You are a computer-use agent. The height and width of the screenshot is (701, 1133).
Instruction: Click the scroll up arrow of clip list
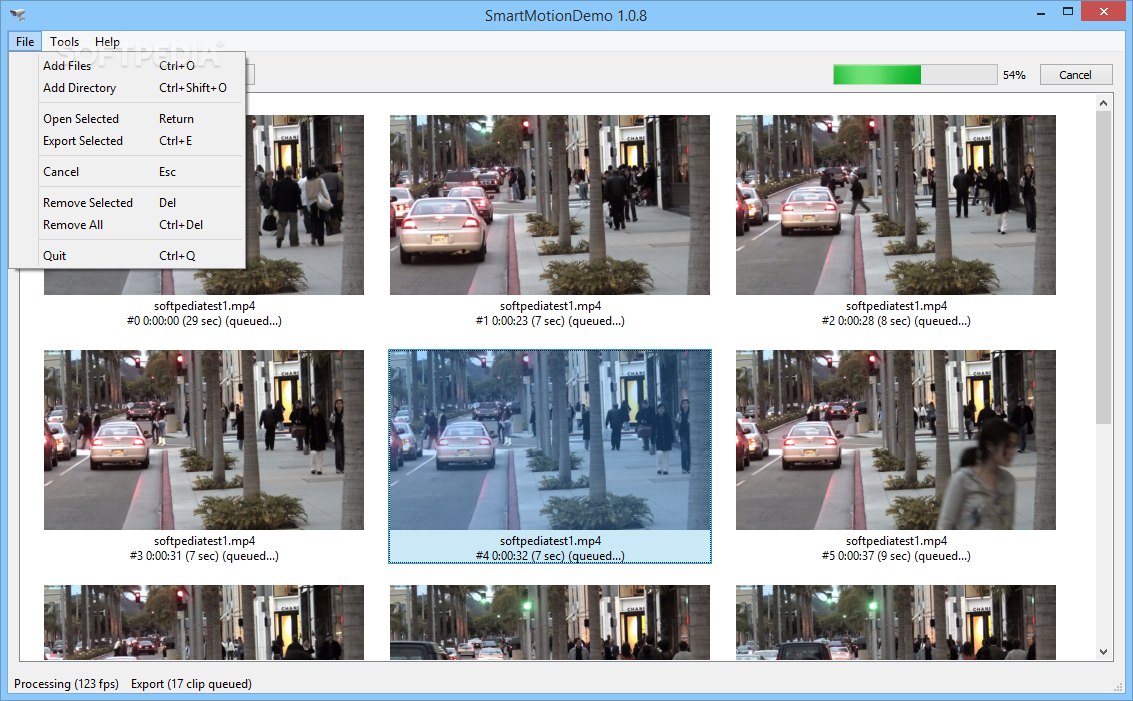pyautogui.click(x=1103, y=103)
